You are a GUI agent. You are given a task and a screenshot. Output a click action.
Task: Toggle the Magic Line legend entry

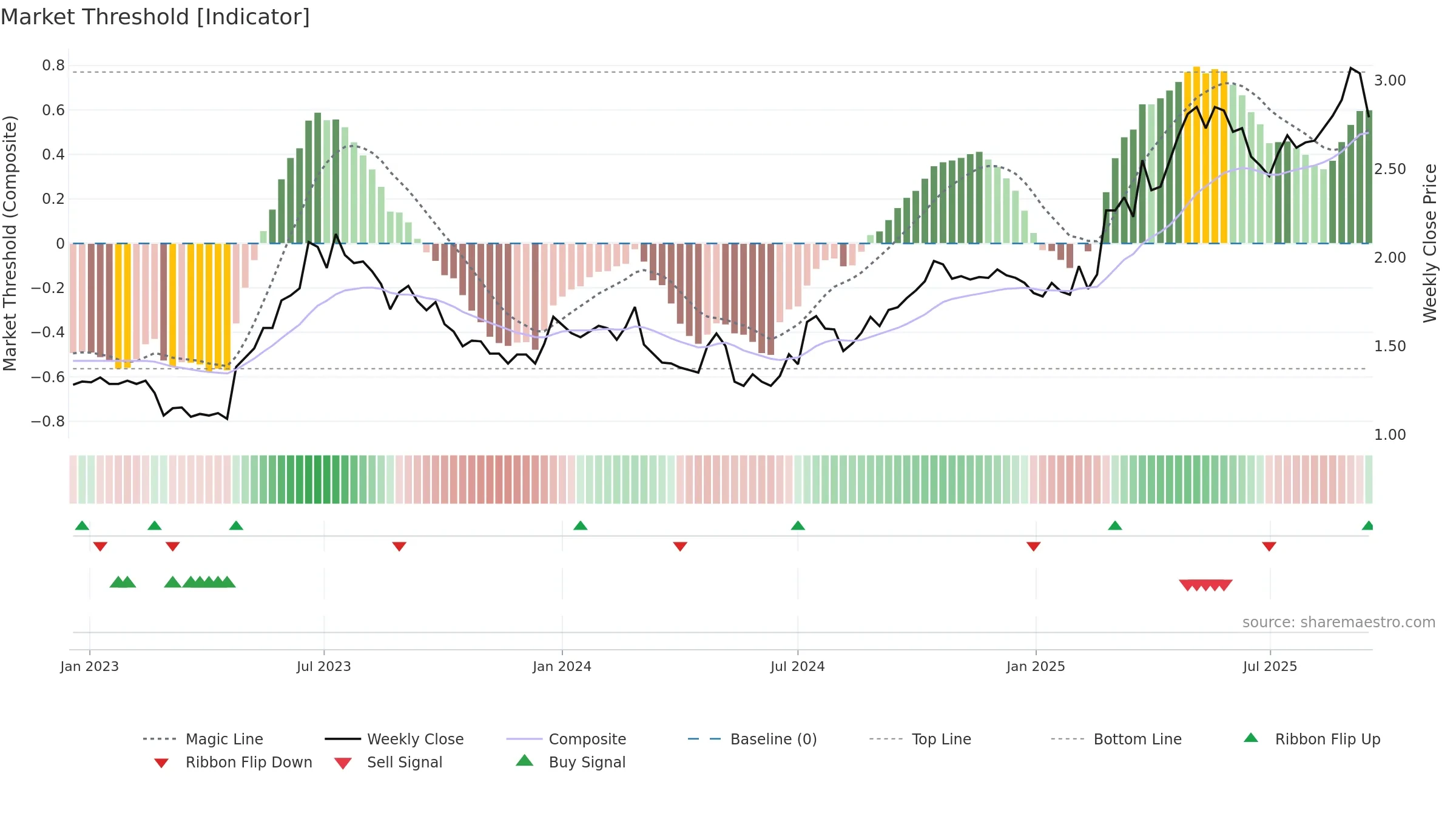point(203,739)
